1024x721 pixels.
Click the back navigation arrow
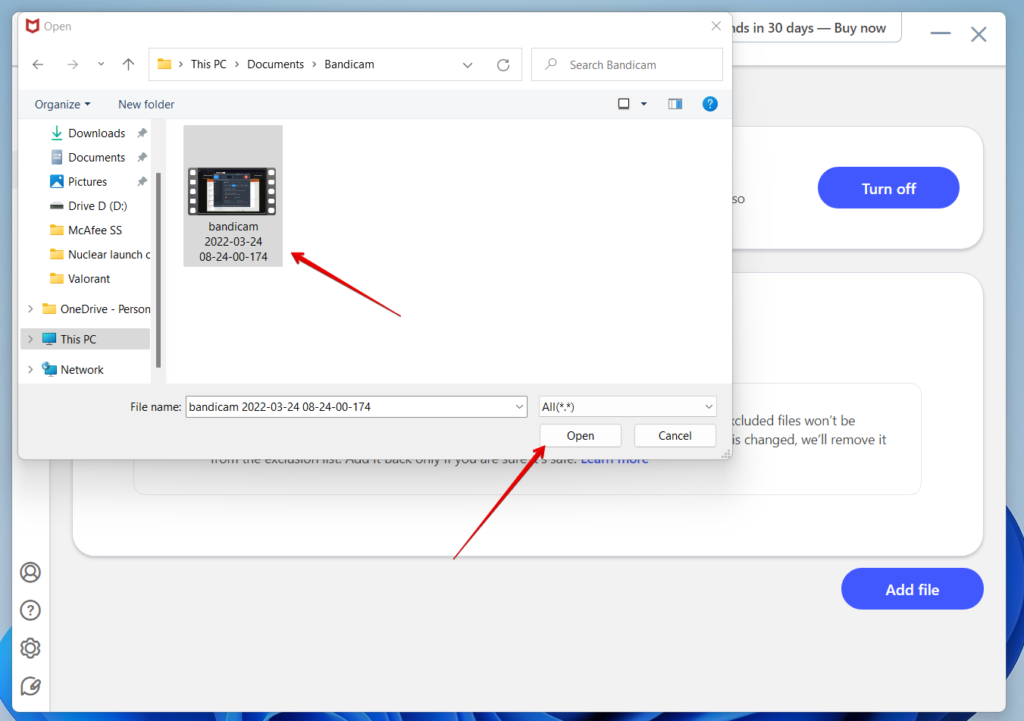pos(37,64)
